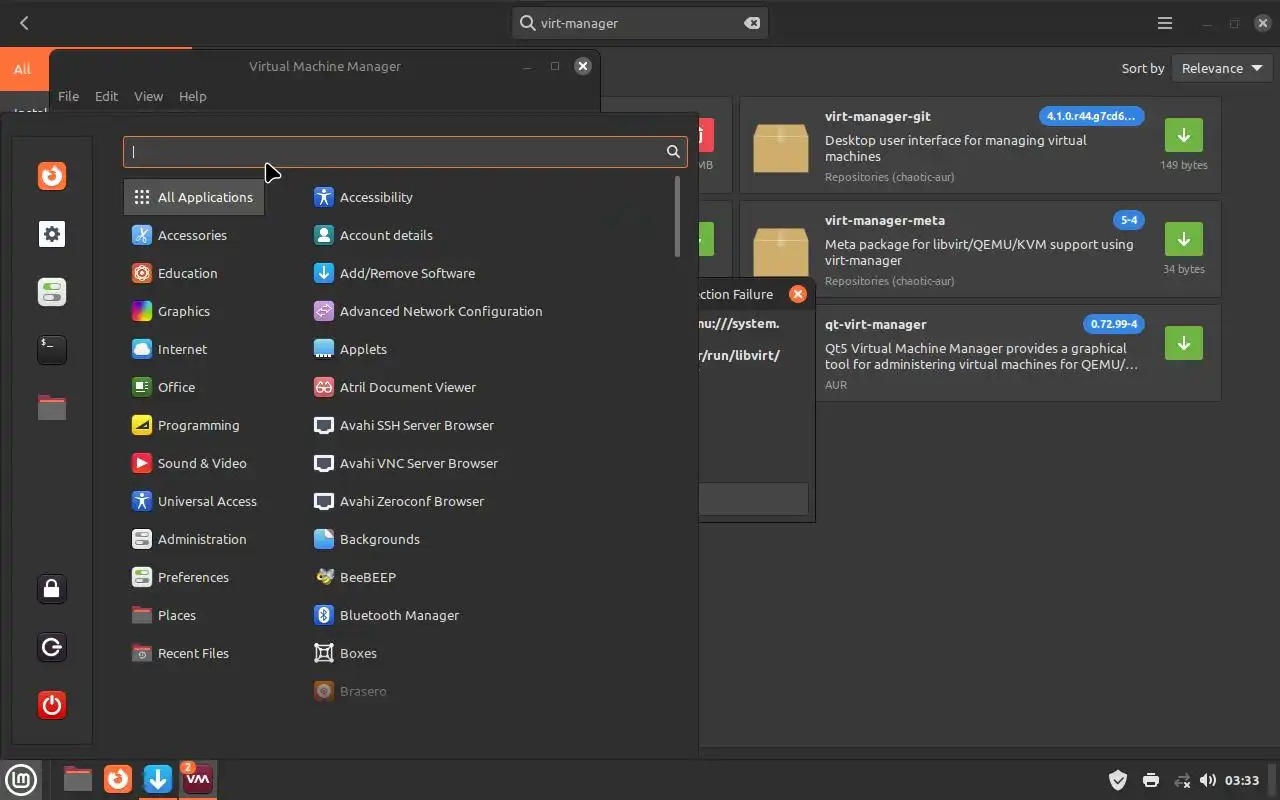The height and width of the screenshot is (800, 1280).
Task: Click the virt-manager search field
Action: coord(640,23)
